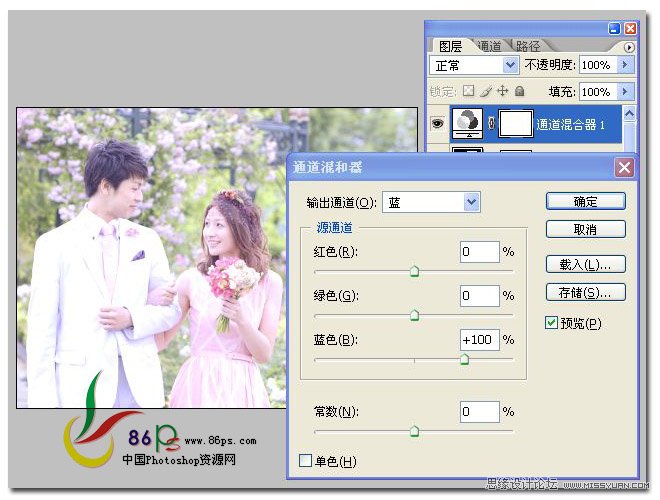Click the 载入(L)... button
Screen dimensions: 660x500
coord(585,264)
